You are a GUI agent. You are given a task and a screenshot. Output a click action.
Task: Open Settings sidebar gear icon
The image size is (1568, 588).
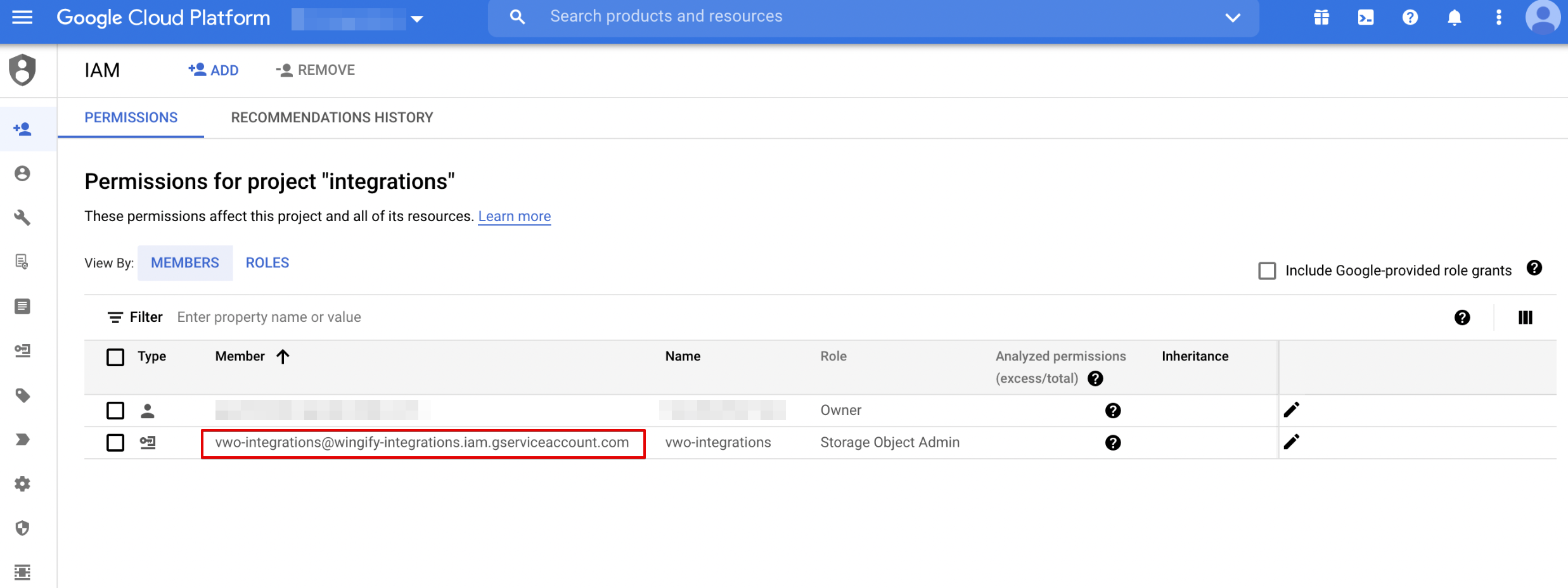coord(22,484)
